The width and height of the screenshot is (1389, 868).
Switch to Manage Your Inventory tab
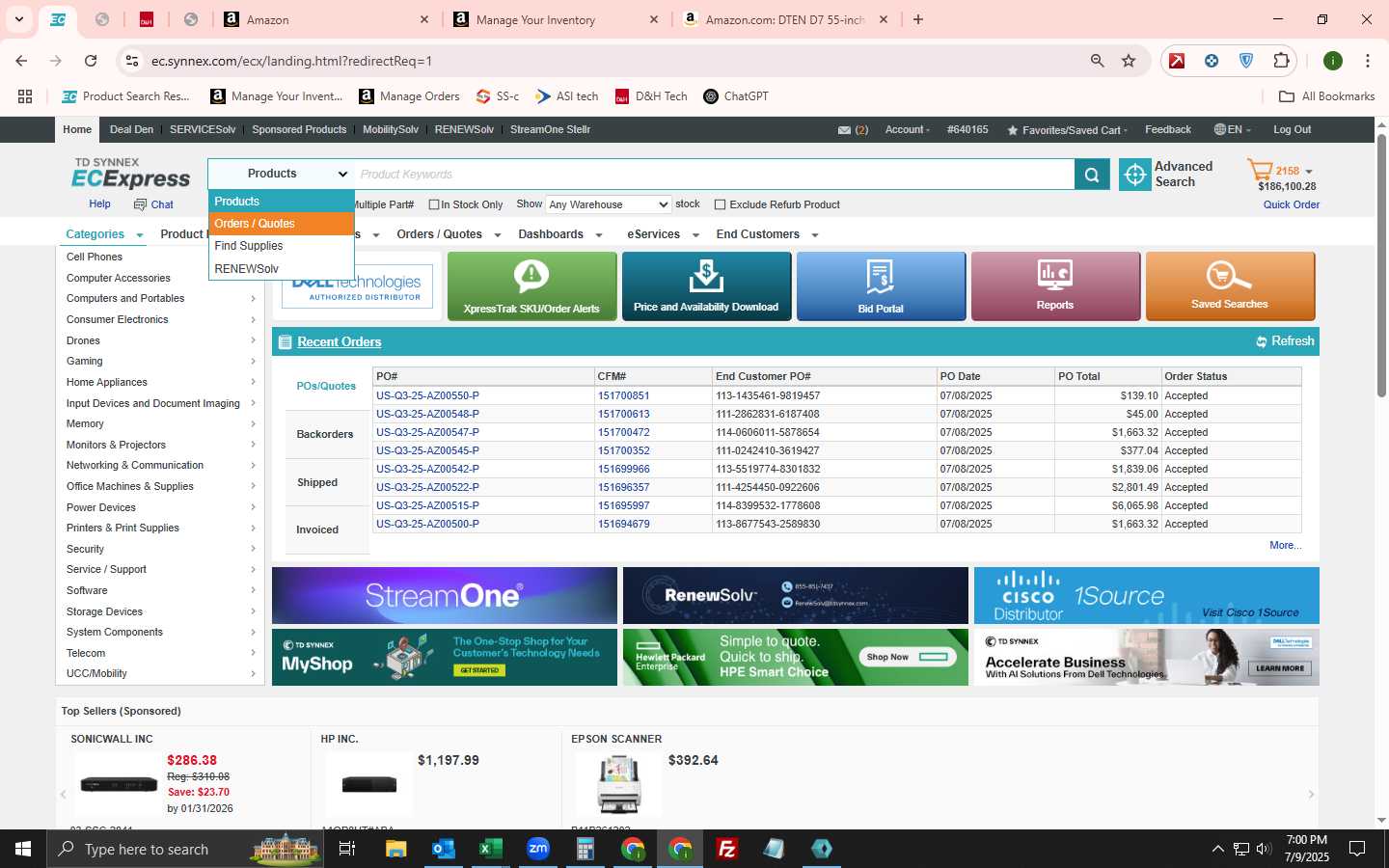pyautogui.click(x=555, y=19)
